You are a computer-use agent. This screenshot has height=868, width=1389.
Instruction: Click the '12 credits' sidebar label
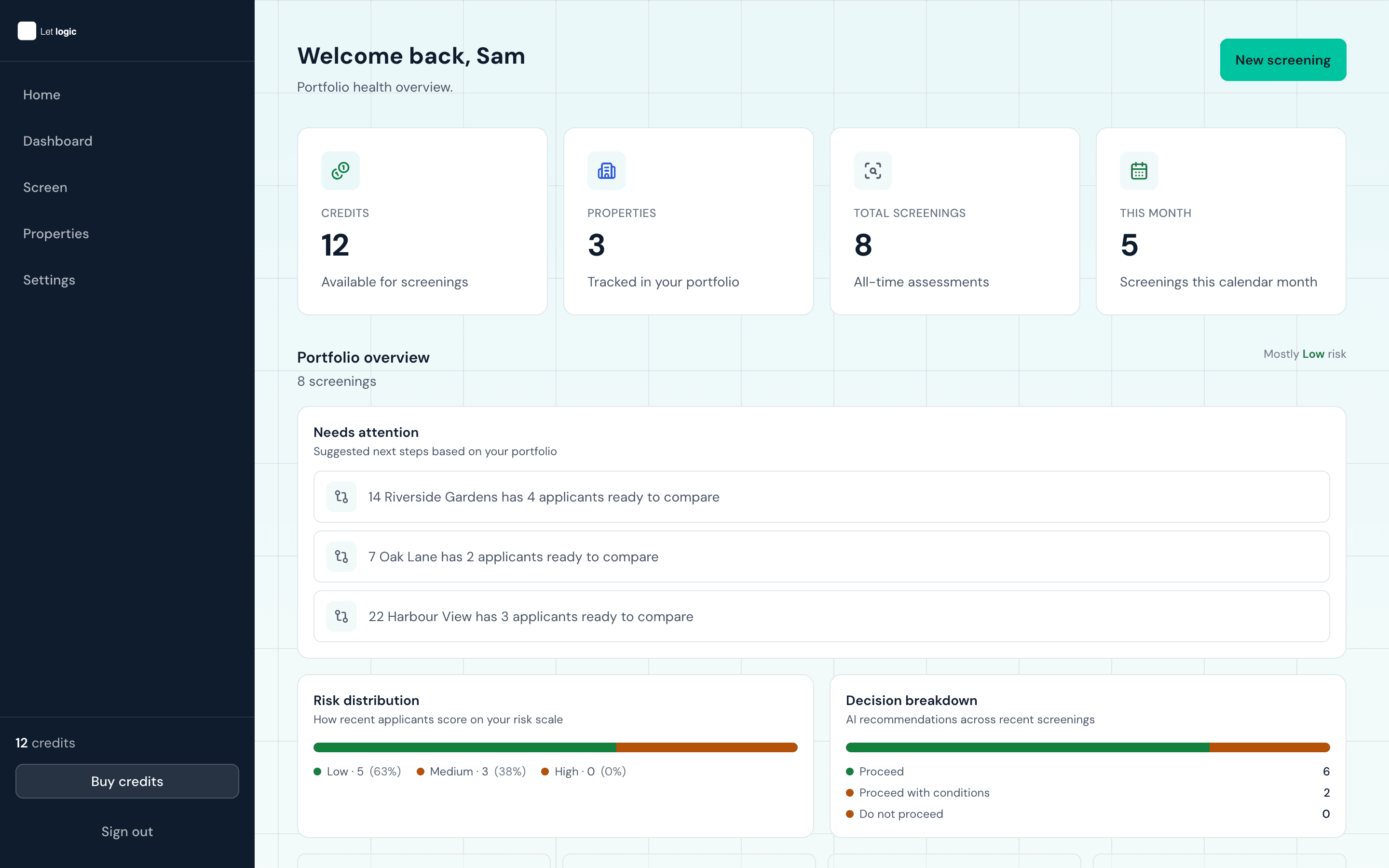[45, 743]
